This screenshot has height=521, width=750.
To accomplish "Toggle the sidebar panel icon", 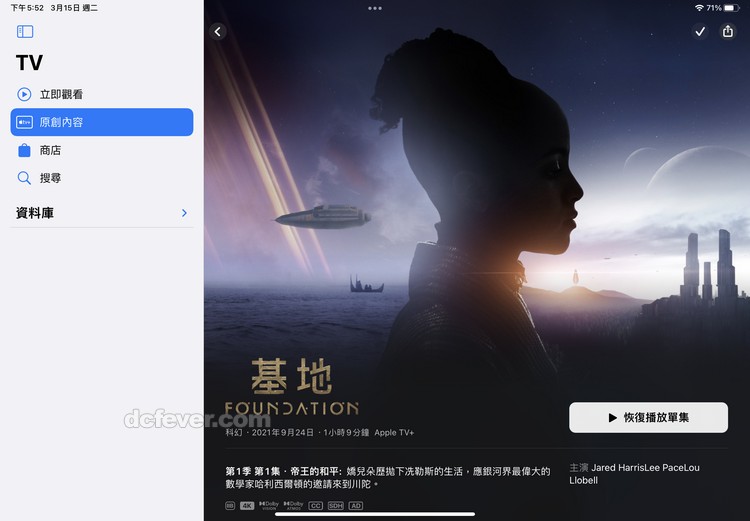I will [25, 32].
